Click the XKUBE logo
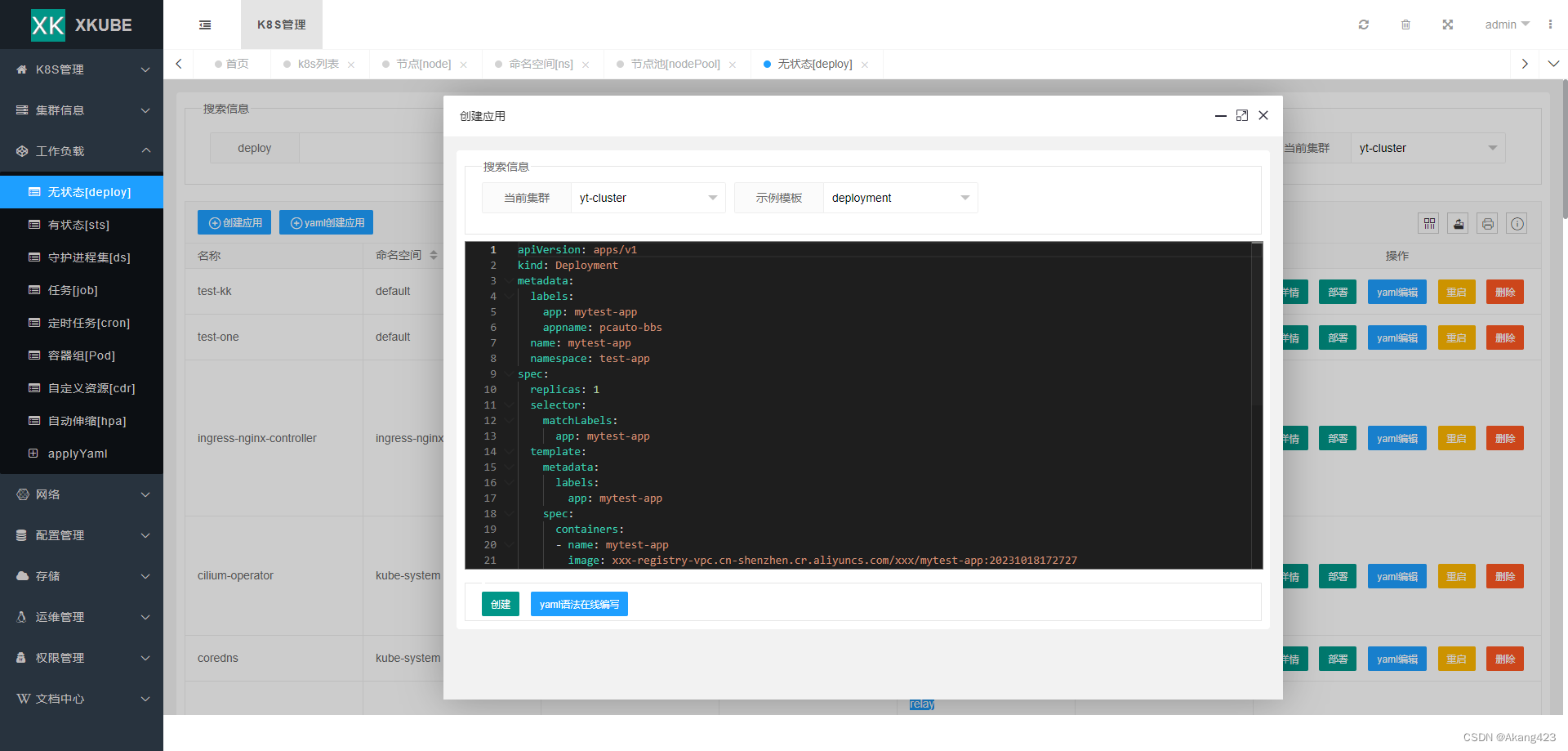The height and width of the screenshot is (751, 1568). (82, 25)
